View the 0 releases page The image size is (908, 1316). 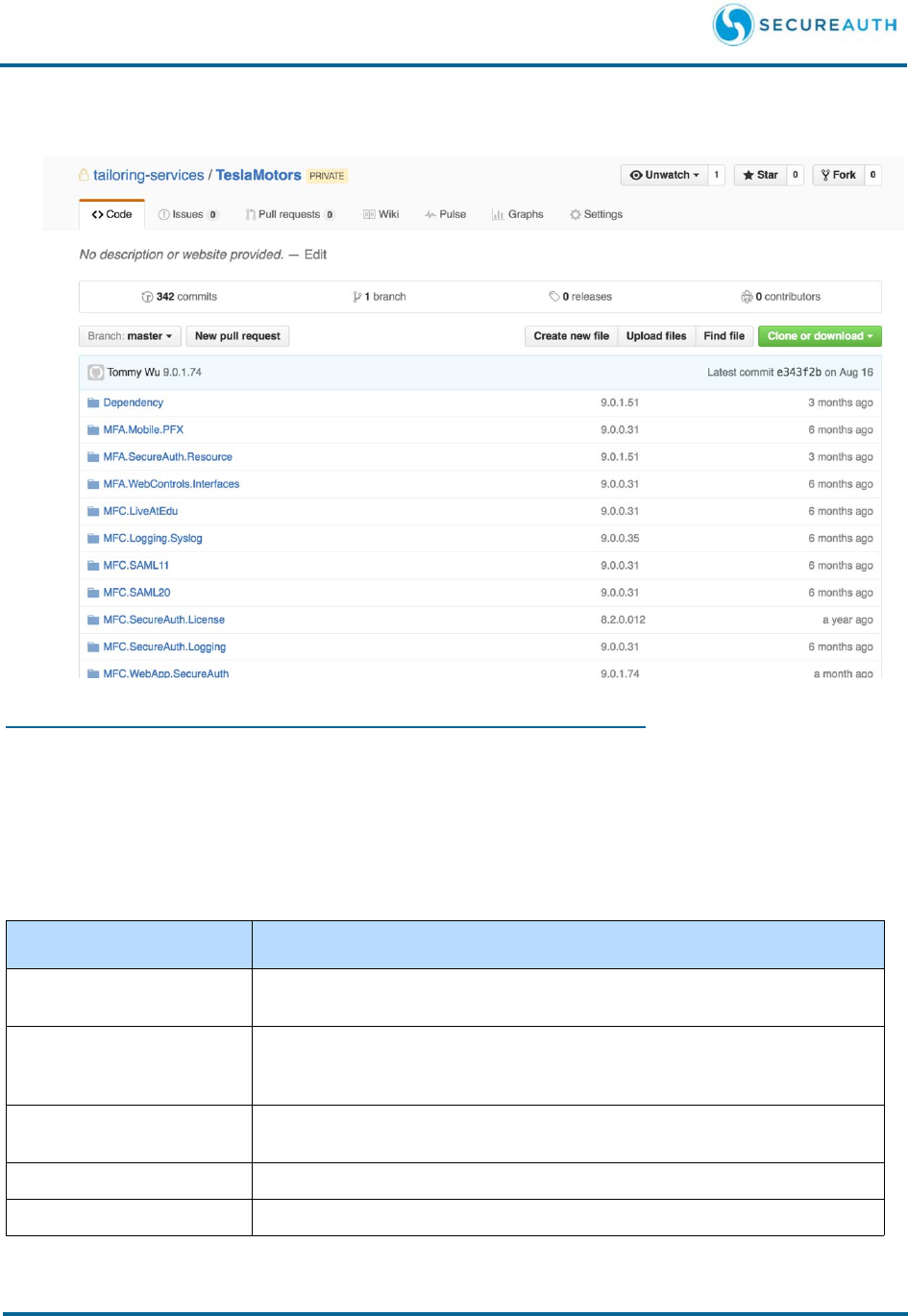click(x=580, y=297)
